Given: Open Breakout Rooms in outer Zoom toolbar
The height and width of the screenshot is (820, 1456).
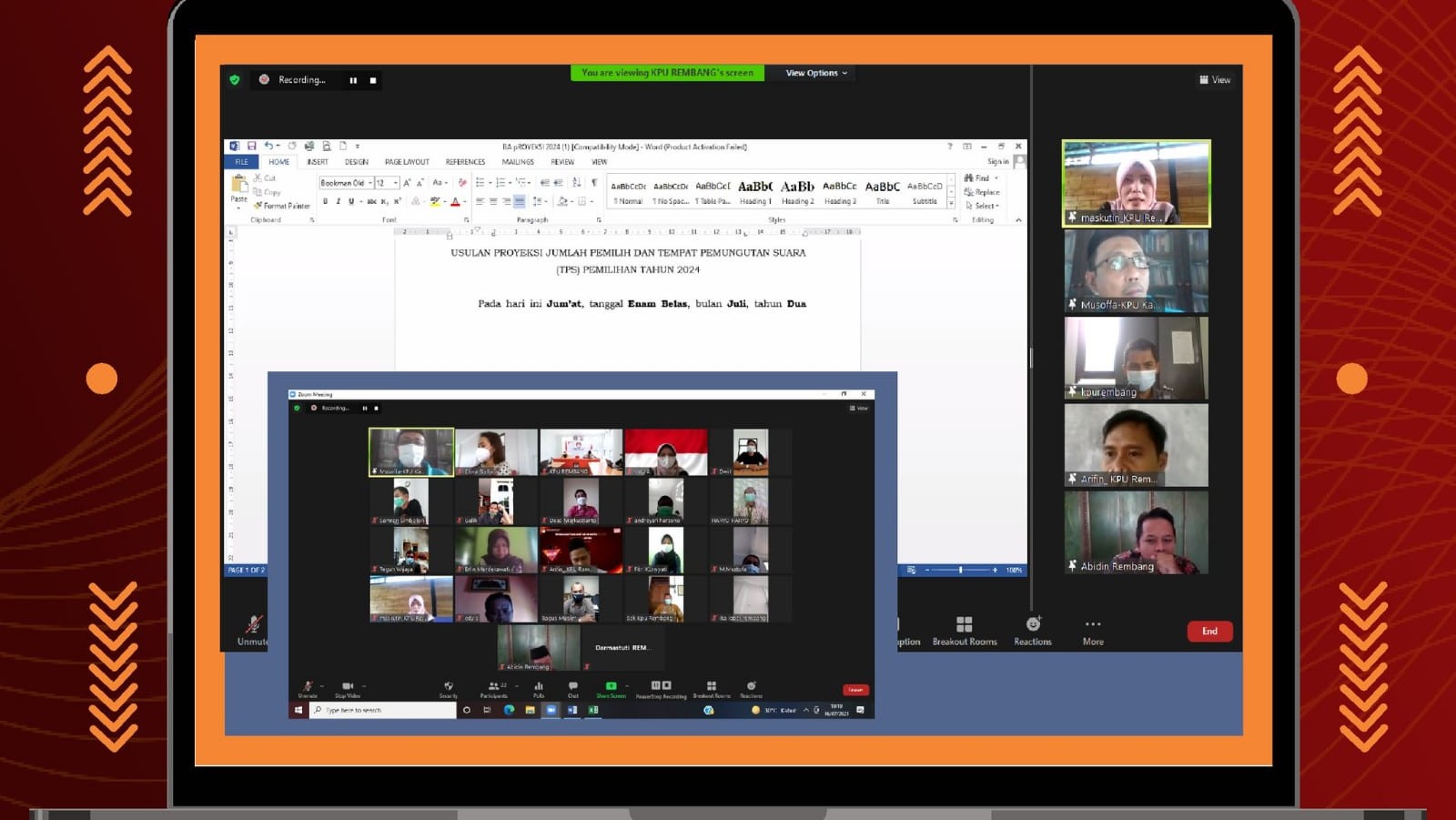Looking at the screenshot, I should pos(965,631).
